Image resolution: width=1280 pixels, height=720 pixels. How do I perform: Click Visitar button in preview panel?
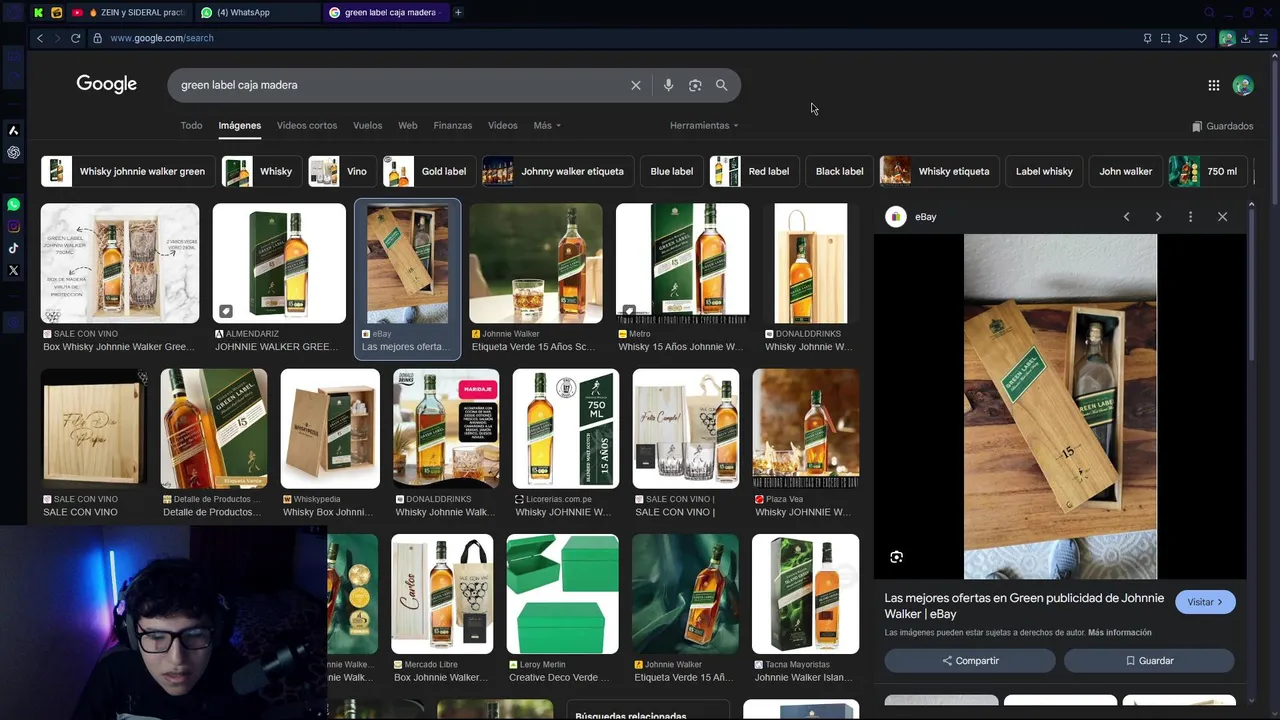(x=1205, y=602)
